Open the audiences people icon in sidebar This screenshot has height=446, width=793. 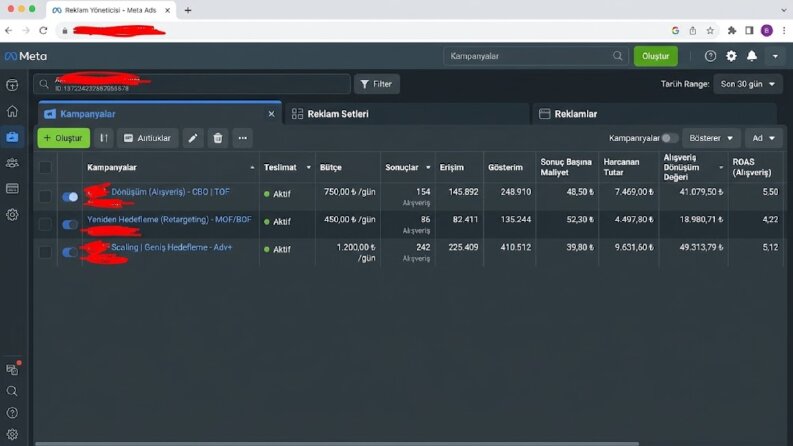tap(12, 163)
